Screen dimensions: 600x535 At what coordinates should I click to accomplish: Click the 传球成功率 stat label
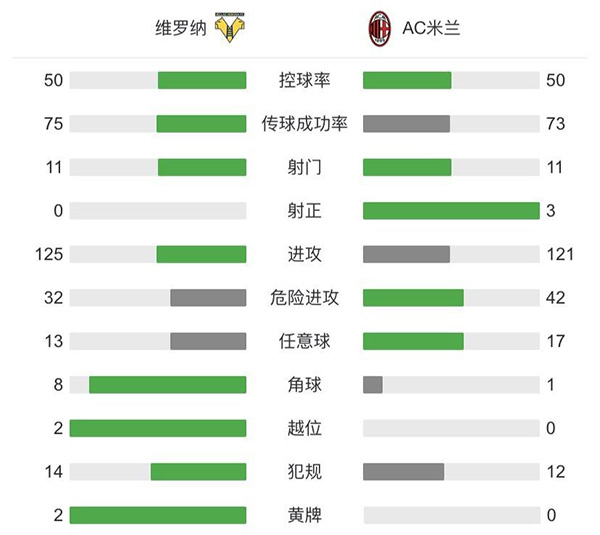304,124
